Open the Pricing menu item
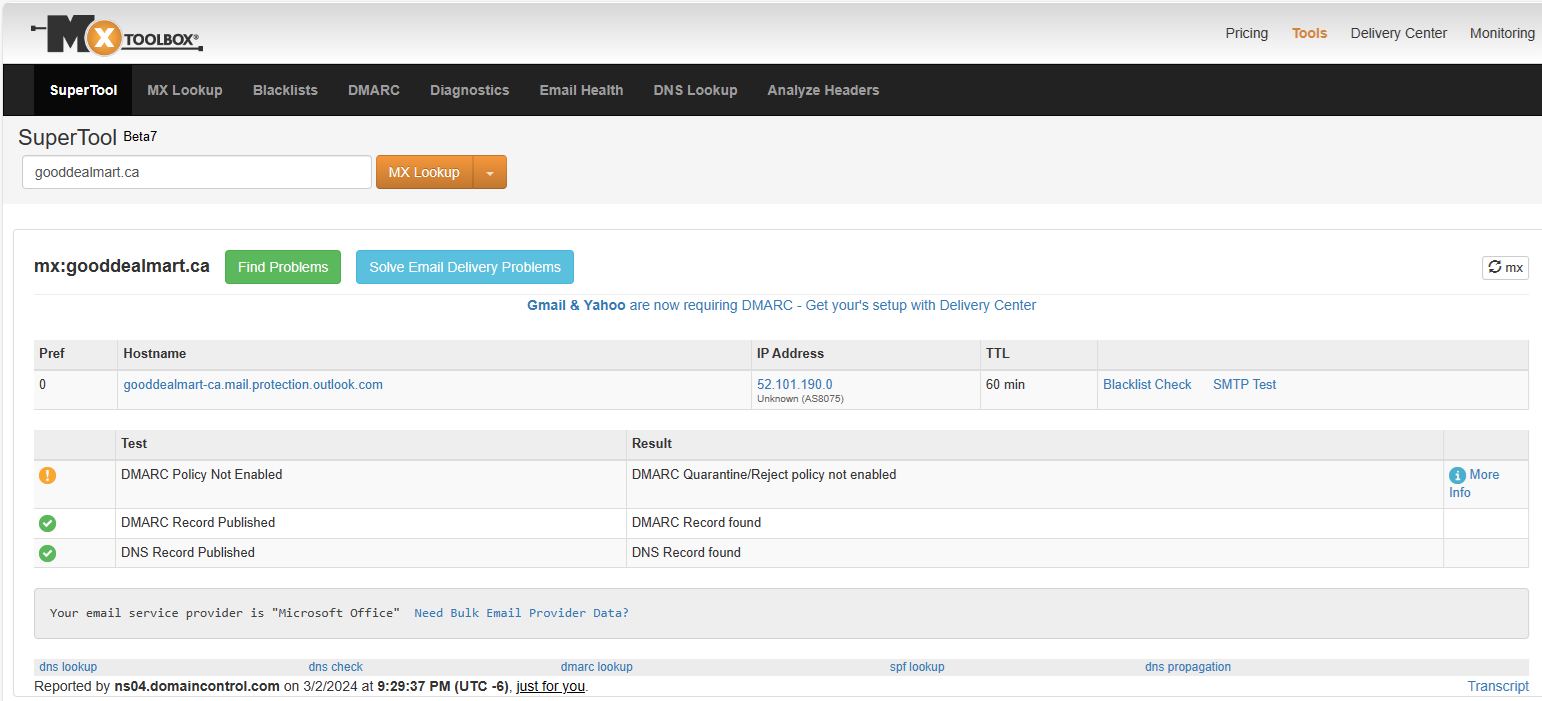The image size is (1542, 701). coord(1247,33)
